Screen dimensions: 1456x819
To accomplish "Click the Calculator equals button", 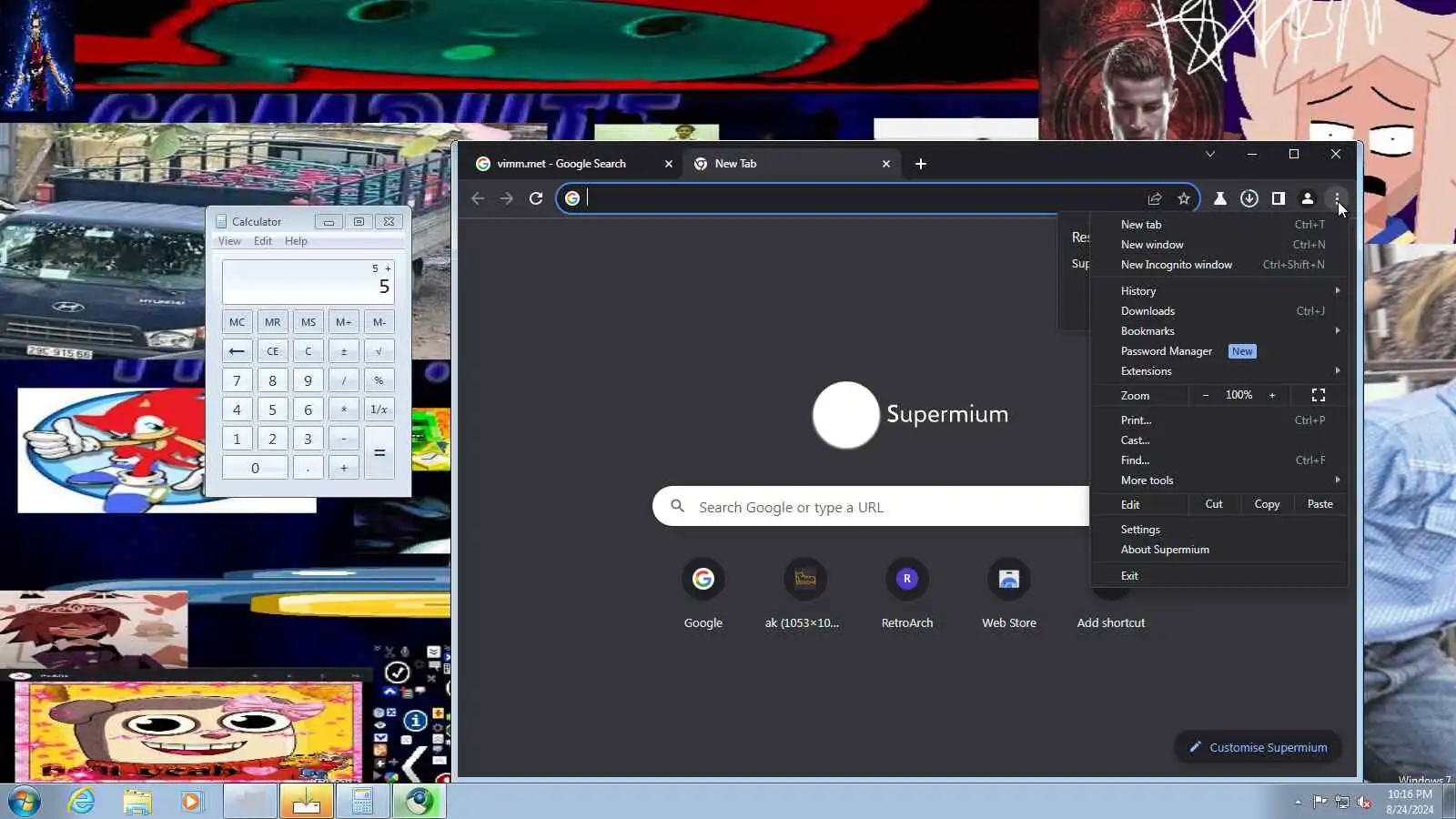I will 379,453.
